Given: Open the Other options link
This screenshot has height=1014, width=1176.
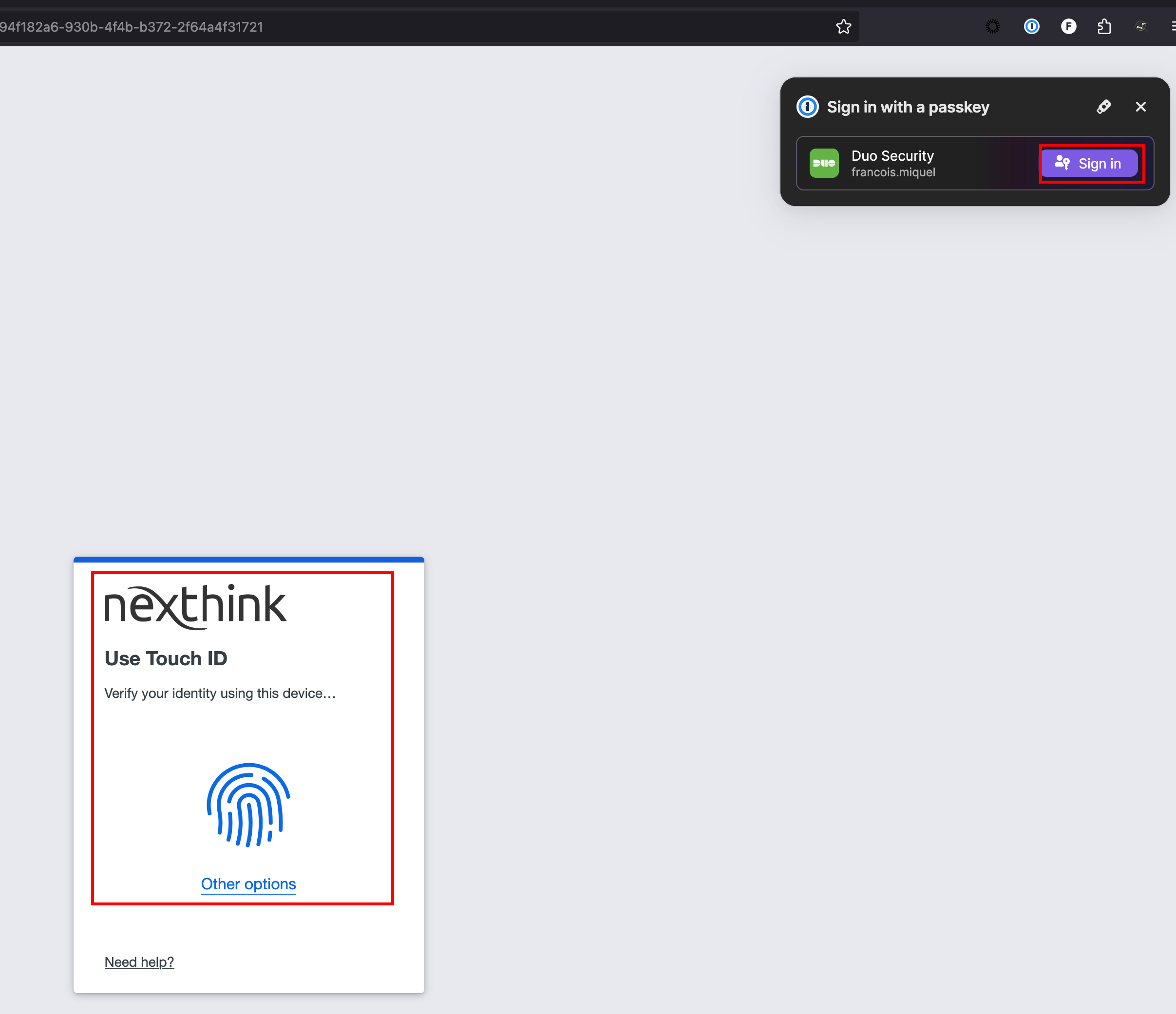Looking at the screenshot, I should 248,884.
